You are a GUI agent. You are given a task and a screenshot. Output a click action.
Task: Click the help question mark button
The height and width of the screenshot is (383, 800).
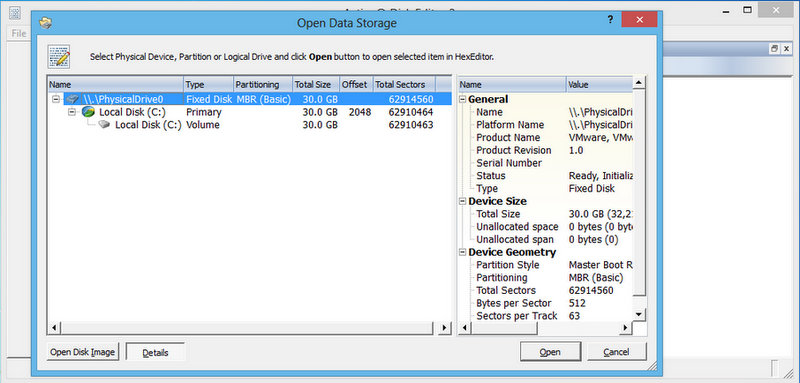pyautogui.click(x=610, y=20)
